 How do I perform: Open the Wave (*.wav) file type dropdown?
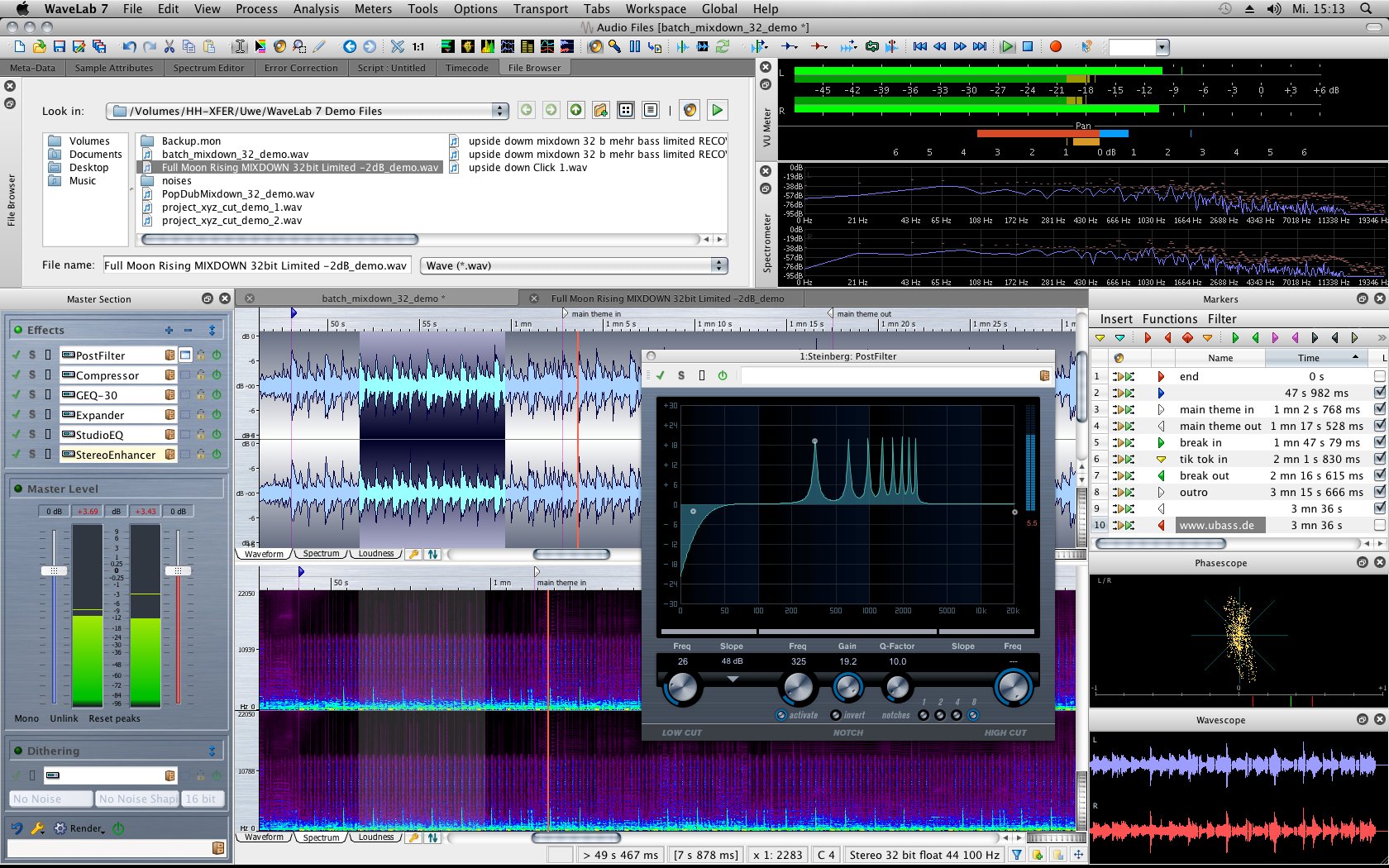pyautogui.click(x=719, y=265)
